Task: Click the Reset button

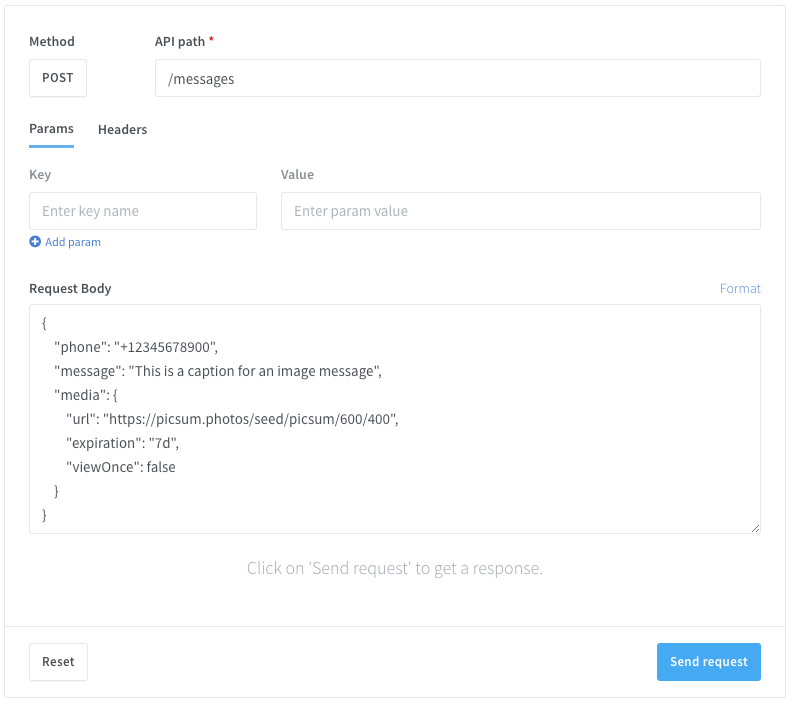Action: click(58, 662)
